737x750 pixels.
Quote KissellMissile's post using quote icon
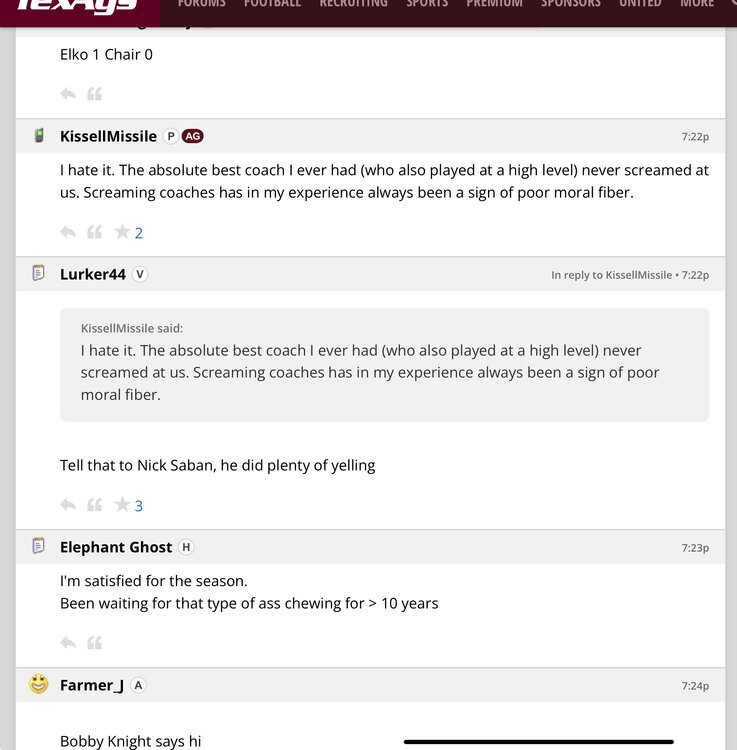94,232
